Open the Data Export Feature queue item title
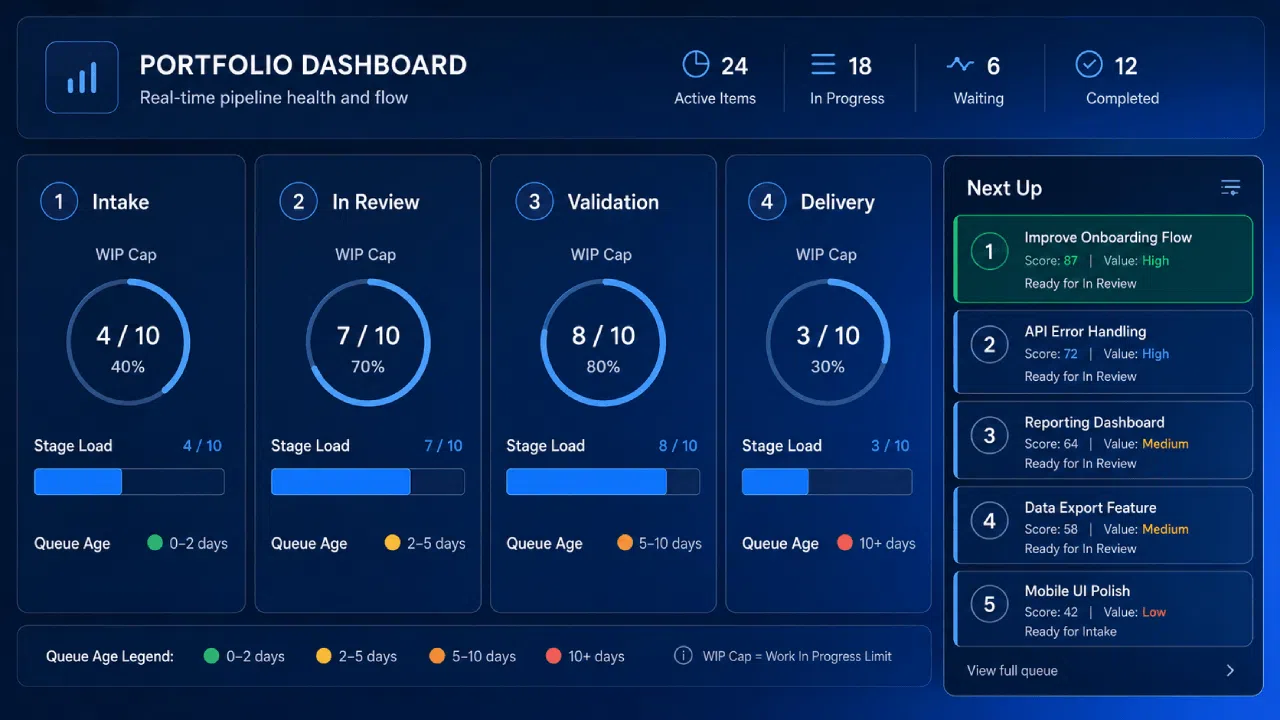 coord(1090,507)
